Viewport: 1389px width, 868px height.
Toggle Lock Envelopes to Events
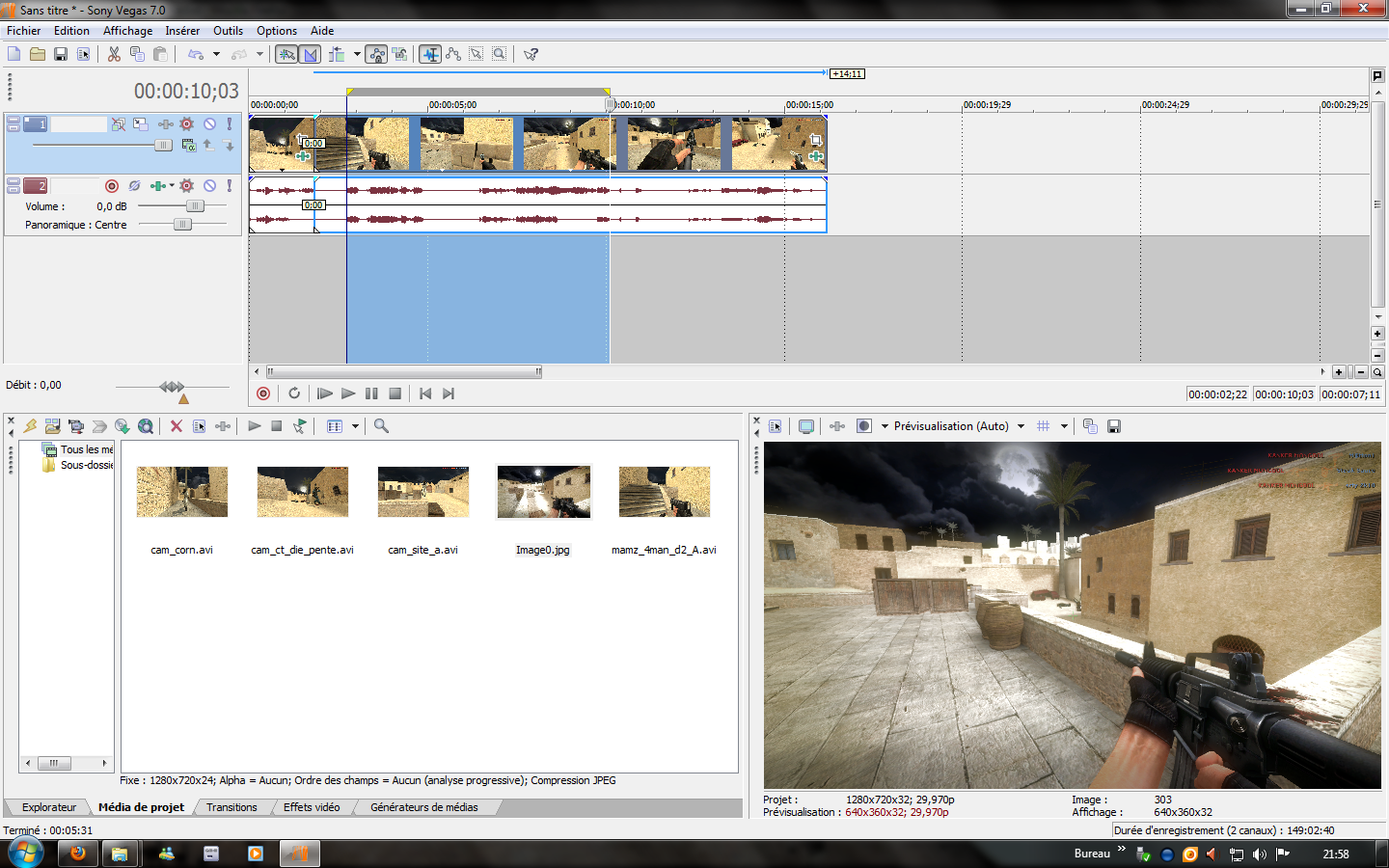coord(377,54)
